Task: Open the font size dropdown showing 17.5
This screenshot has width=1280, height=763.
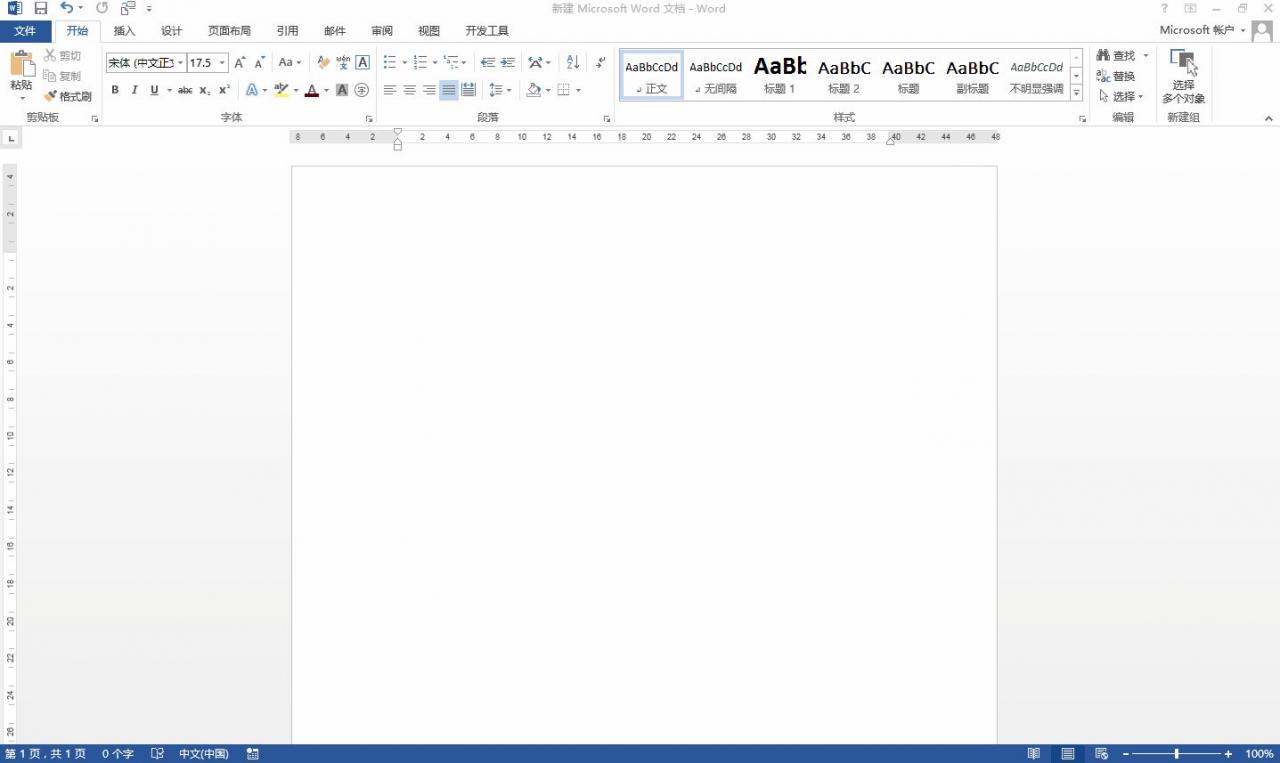Action: point(223,63)
